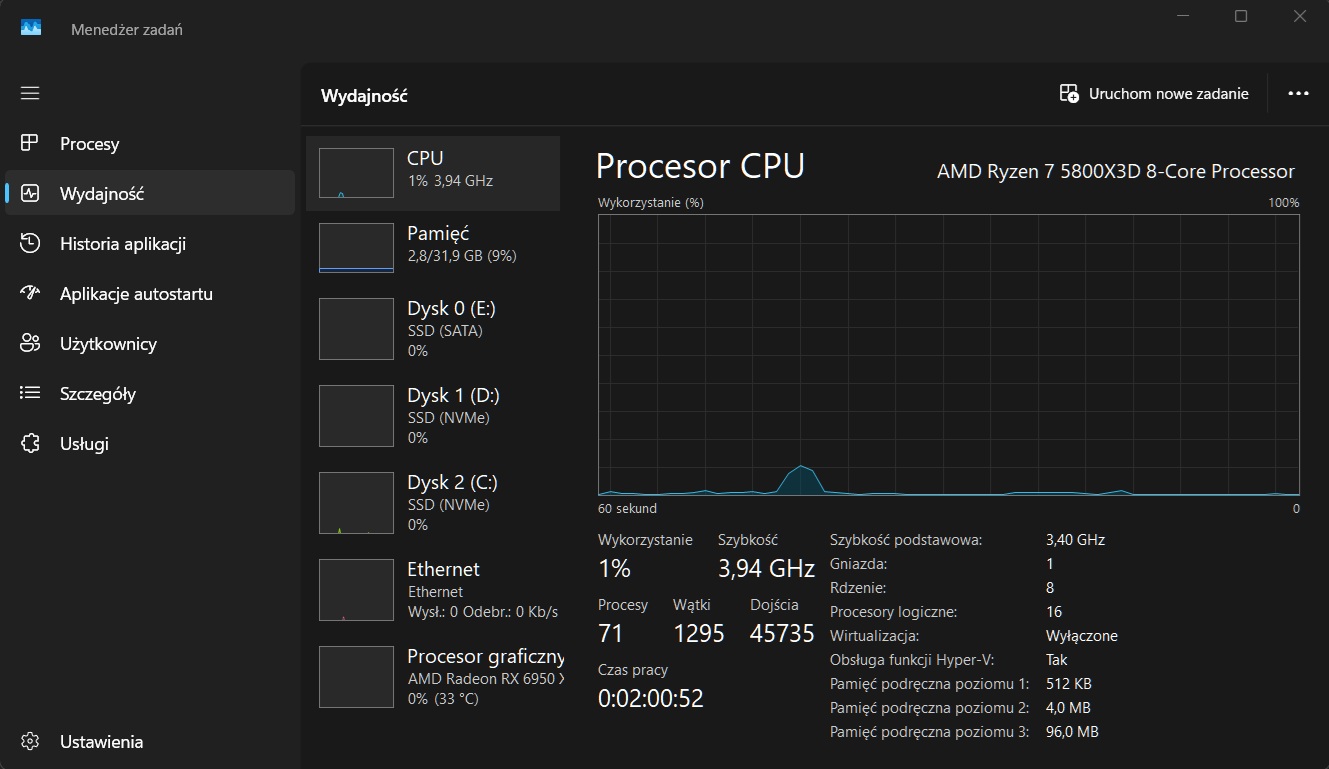Image resolution: width=1329 pixels, height=769 pixels.
Task: Click the Wydajność page title
Action: click(364, 96)
